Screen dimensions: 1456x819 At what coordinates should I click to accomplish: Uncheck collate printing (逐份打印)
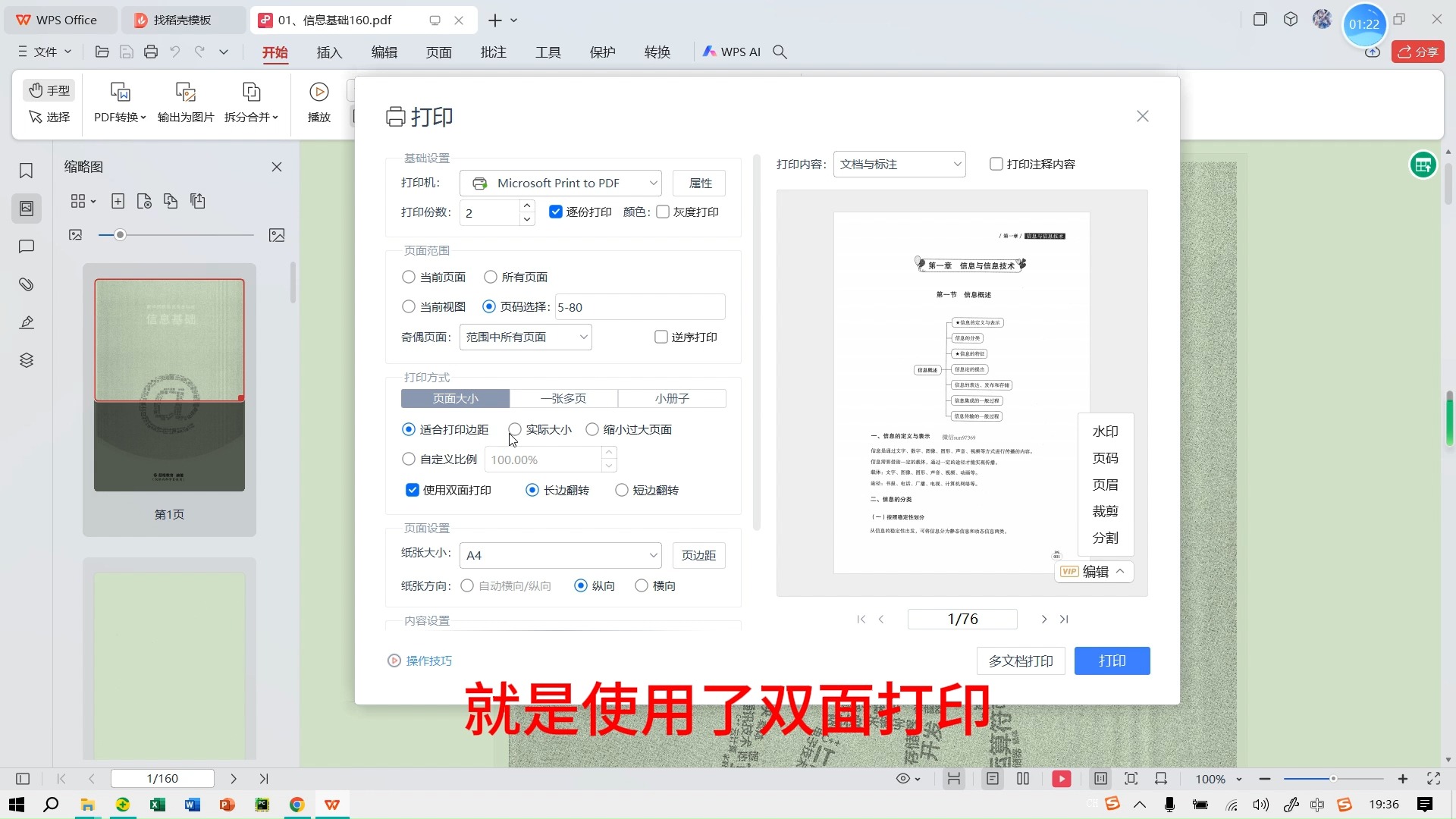click(556, 212)
